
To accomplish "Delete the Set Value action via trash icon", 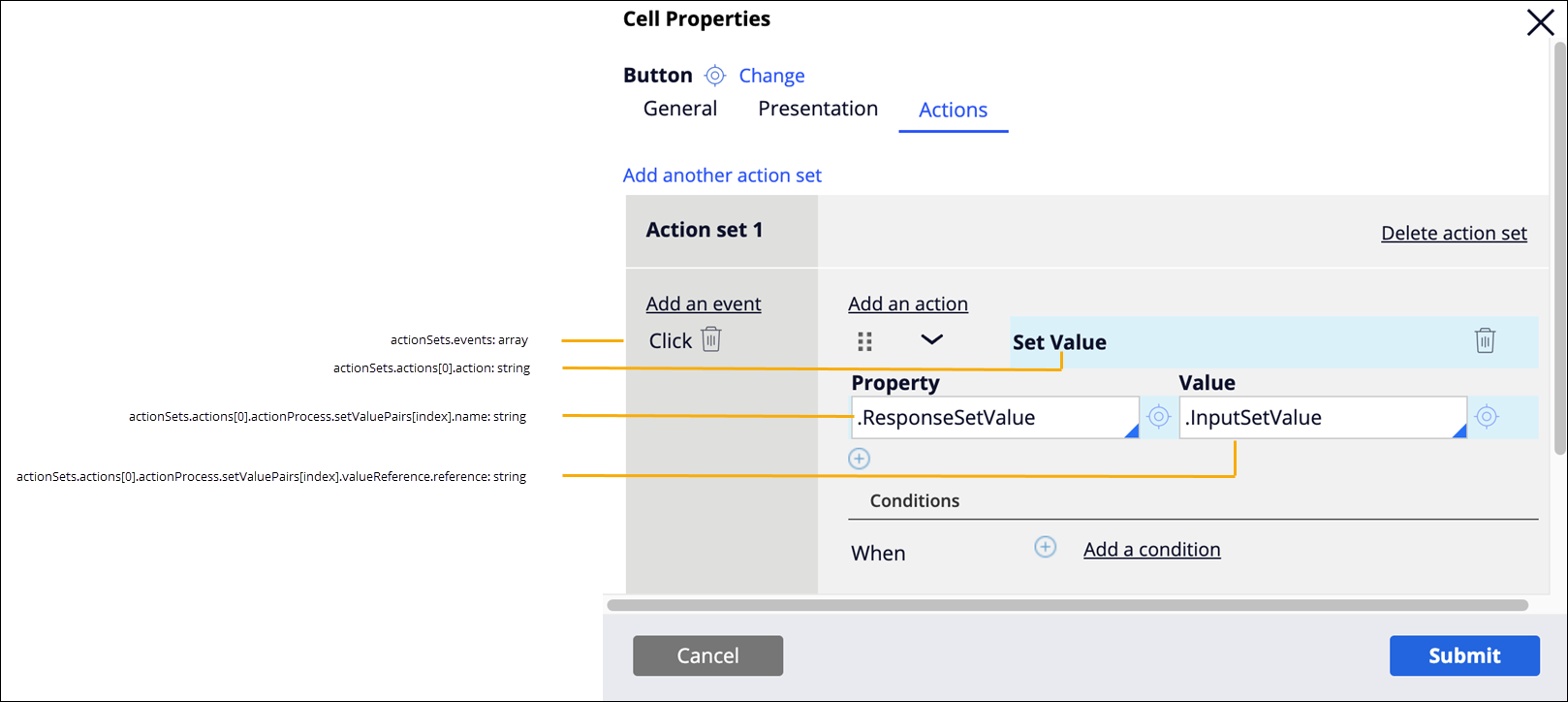I will 1485,340.
